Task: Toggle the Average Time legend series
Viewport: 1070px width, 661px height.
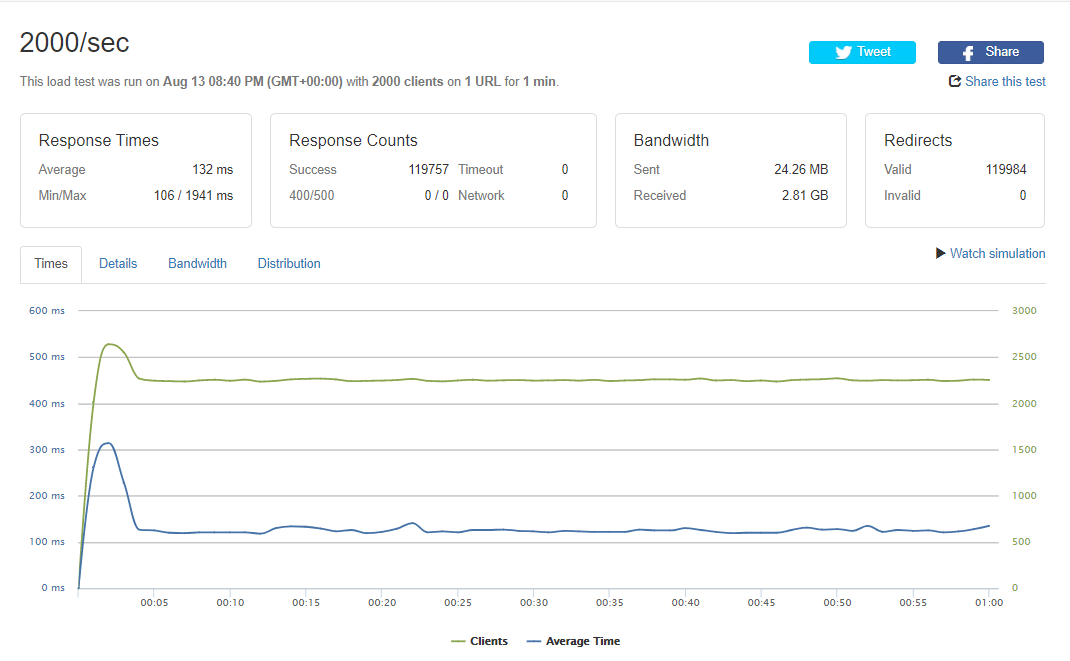Action: point(582,641)
